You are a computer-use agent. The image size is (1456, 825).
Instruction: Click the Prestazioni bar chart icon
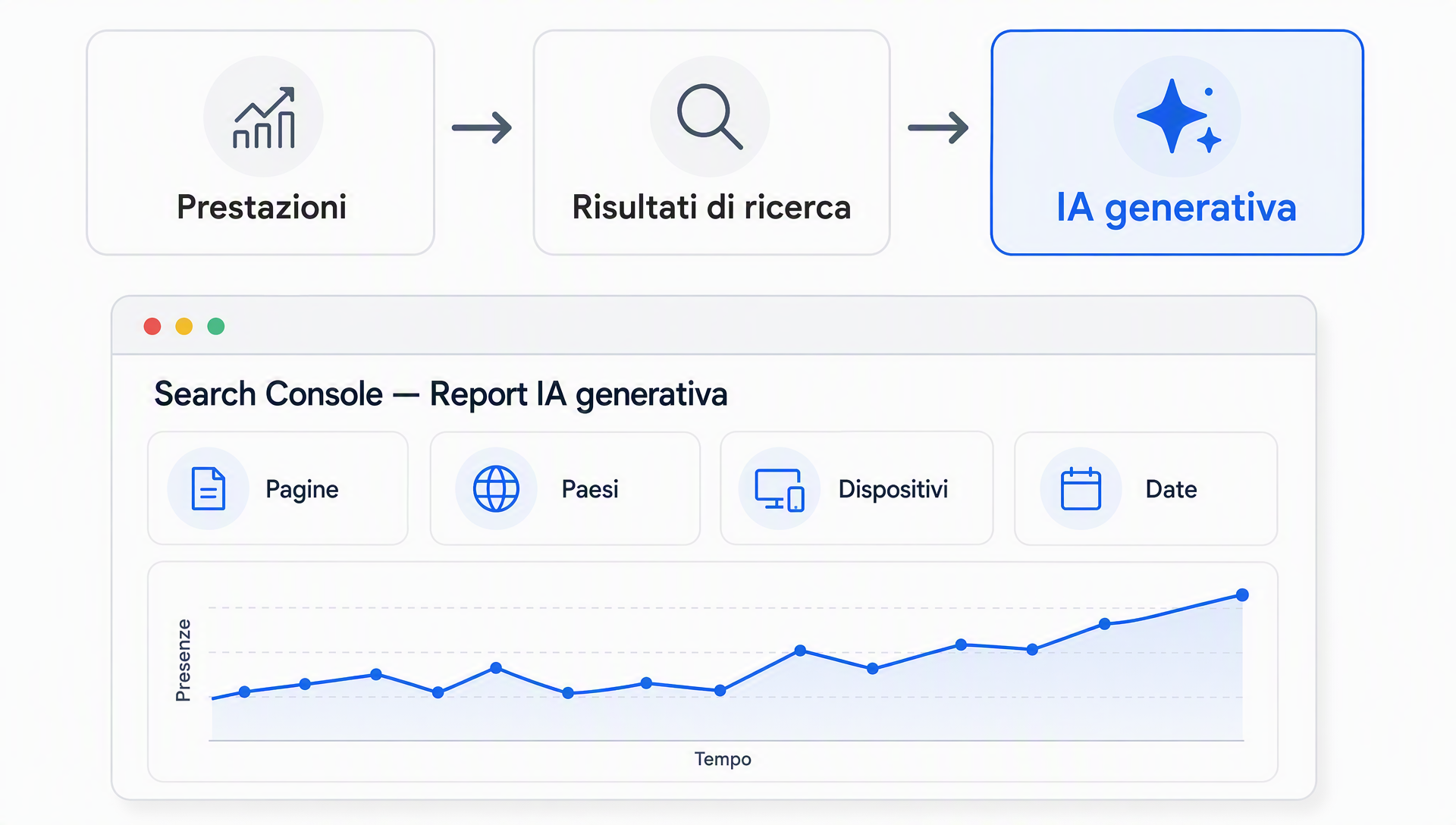[x=263, y=118]
